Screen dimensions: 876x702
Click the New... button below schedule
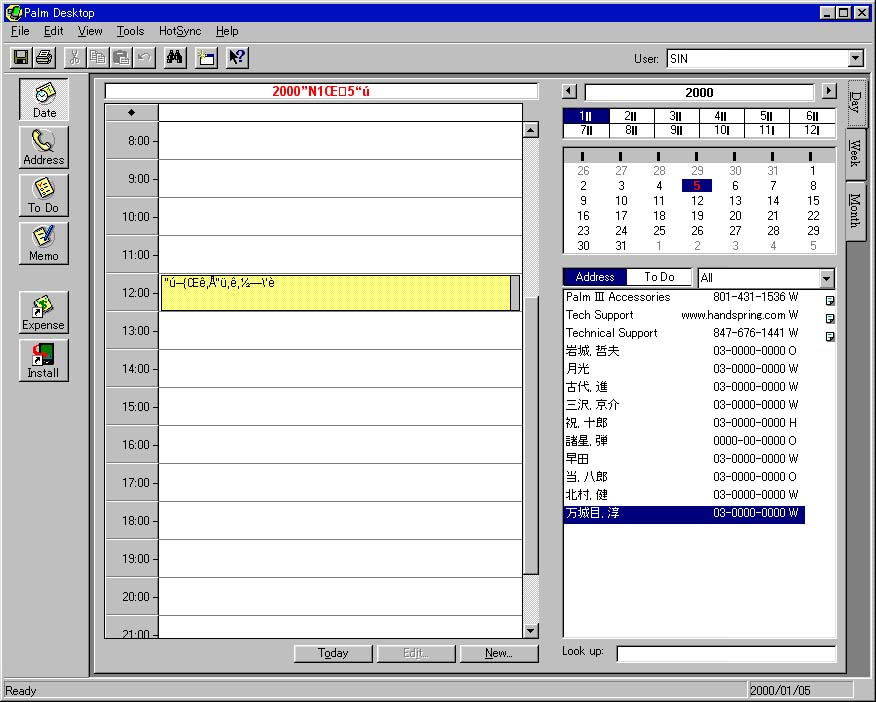pos(498,653)
